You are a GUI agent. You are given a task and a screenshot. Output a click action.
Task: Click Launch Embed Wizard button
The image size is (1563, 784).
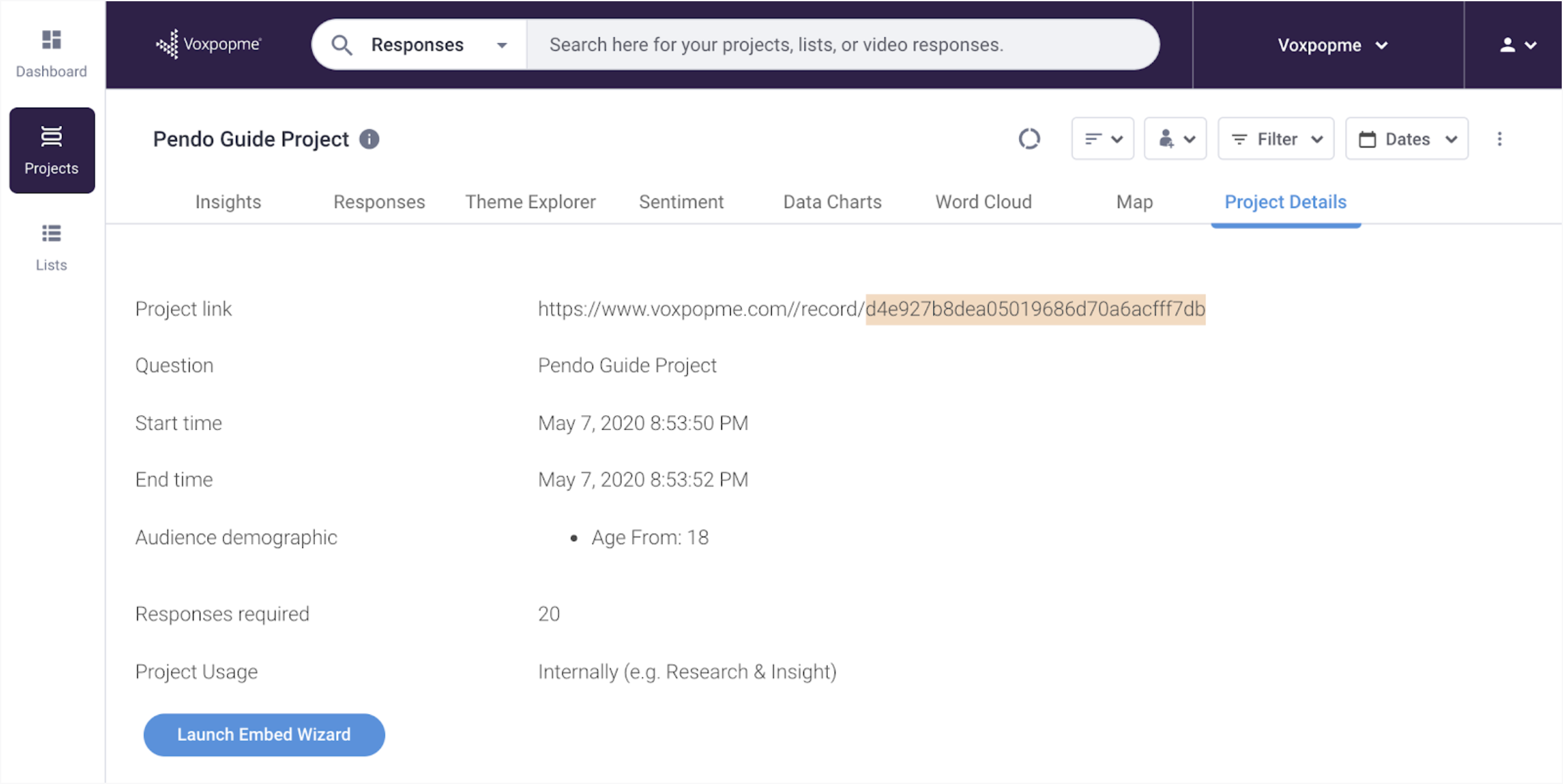tap(264, 735)
